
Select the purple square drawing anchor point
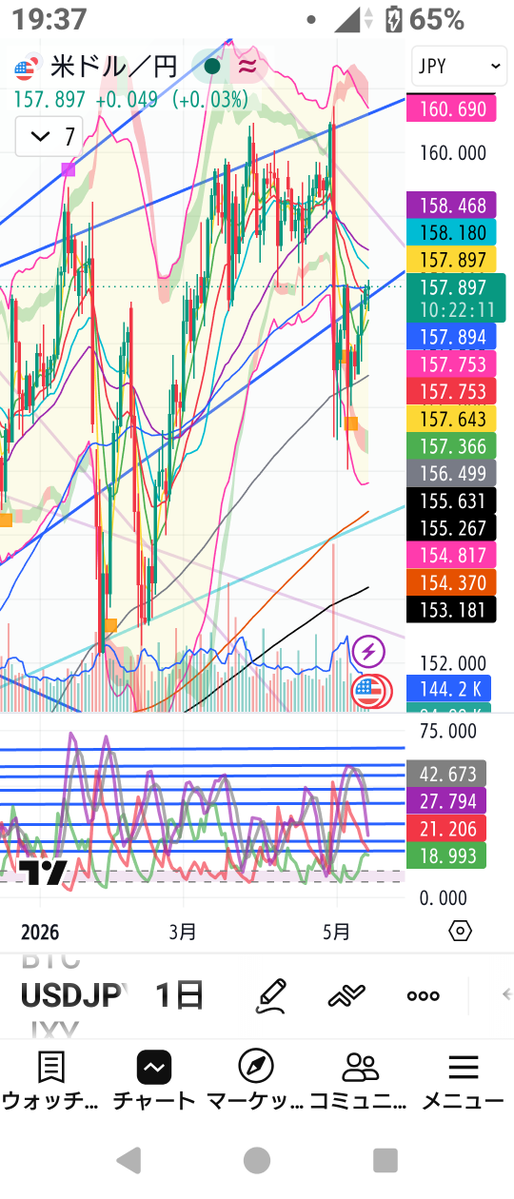(69, 169)
